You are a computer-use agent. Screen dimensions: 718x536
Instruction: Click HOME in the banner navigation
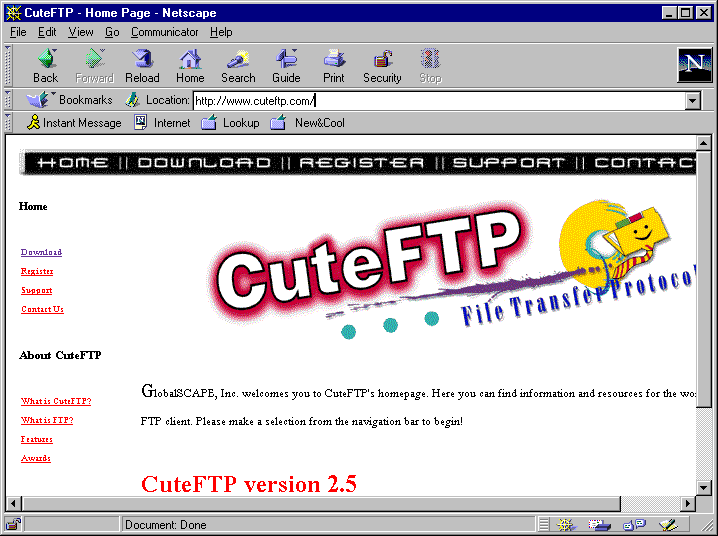click(x=73, y=163)
